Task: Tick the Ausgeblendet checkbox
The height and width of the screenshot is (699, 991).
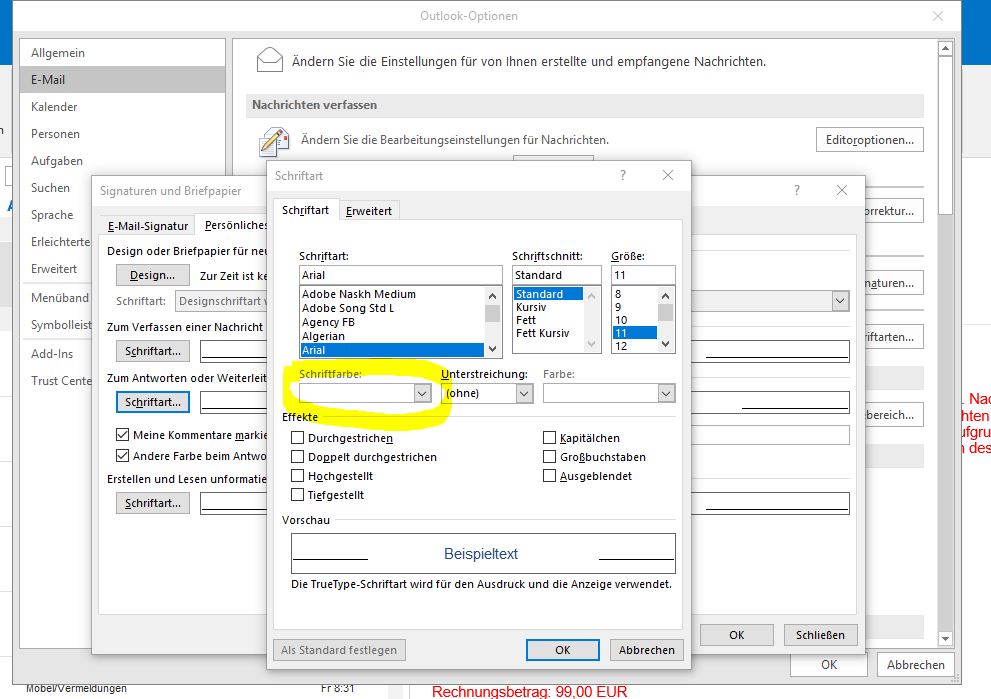Action: click(549, 476)
